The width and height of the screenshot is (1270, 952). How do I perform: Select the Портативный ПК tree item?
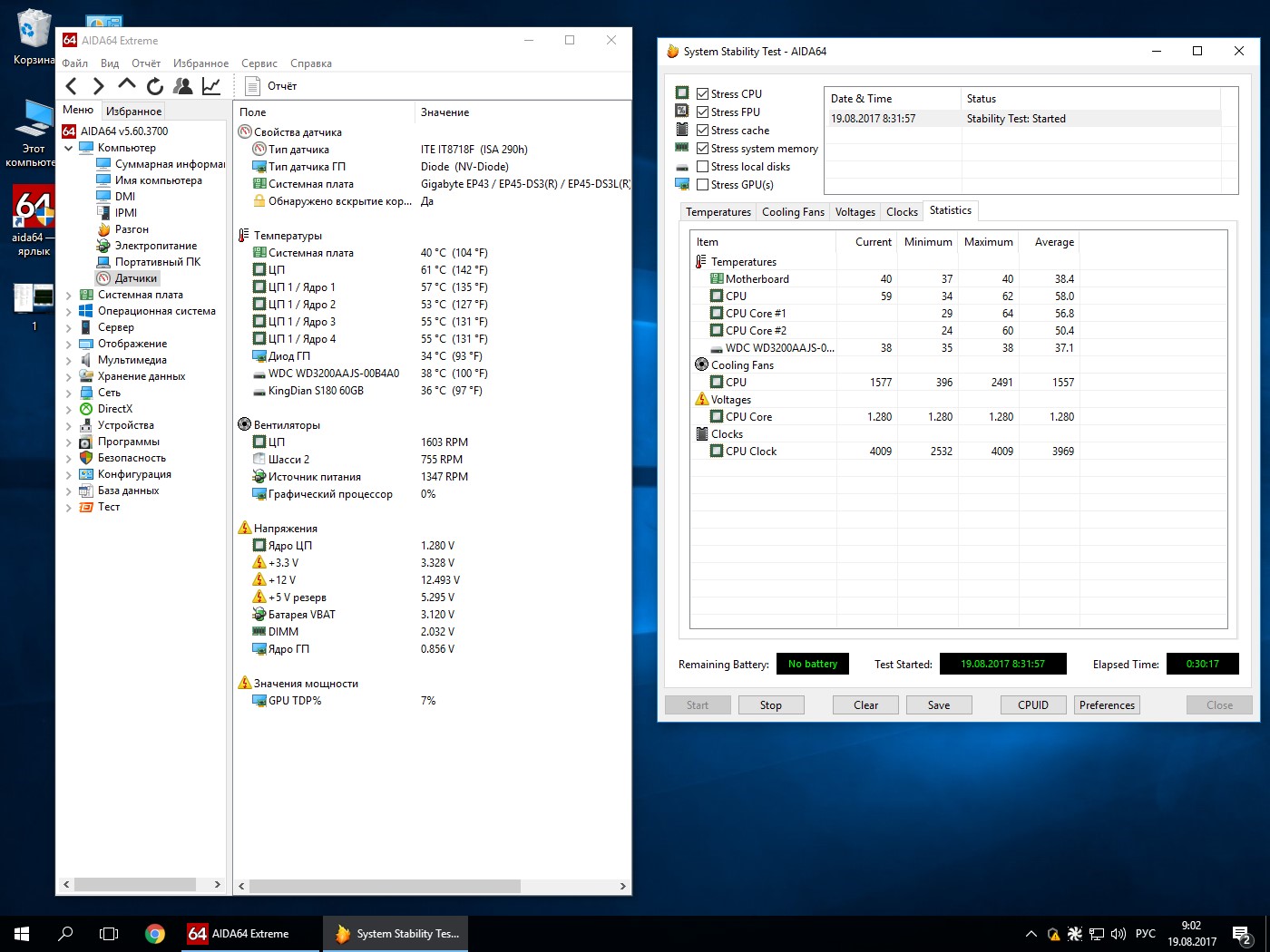point(149,262)
